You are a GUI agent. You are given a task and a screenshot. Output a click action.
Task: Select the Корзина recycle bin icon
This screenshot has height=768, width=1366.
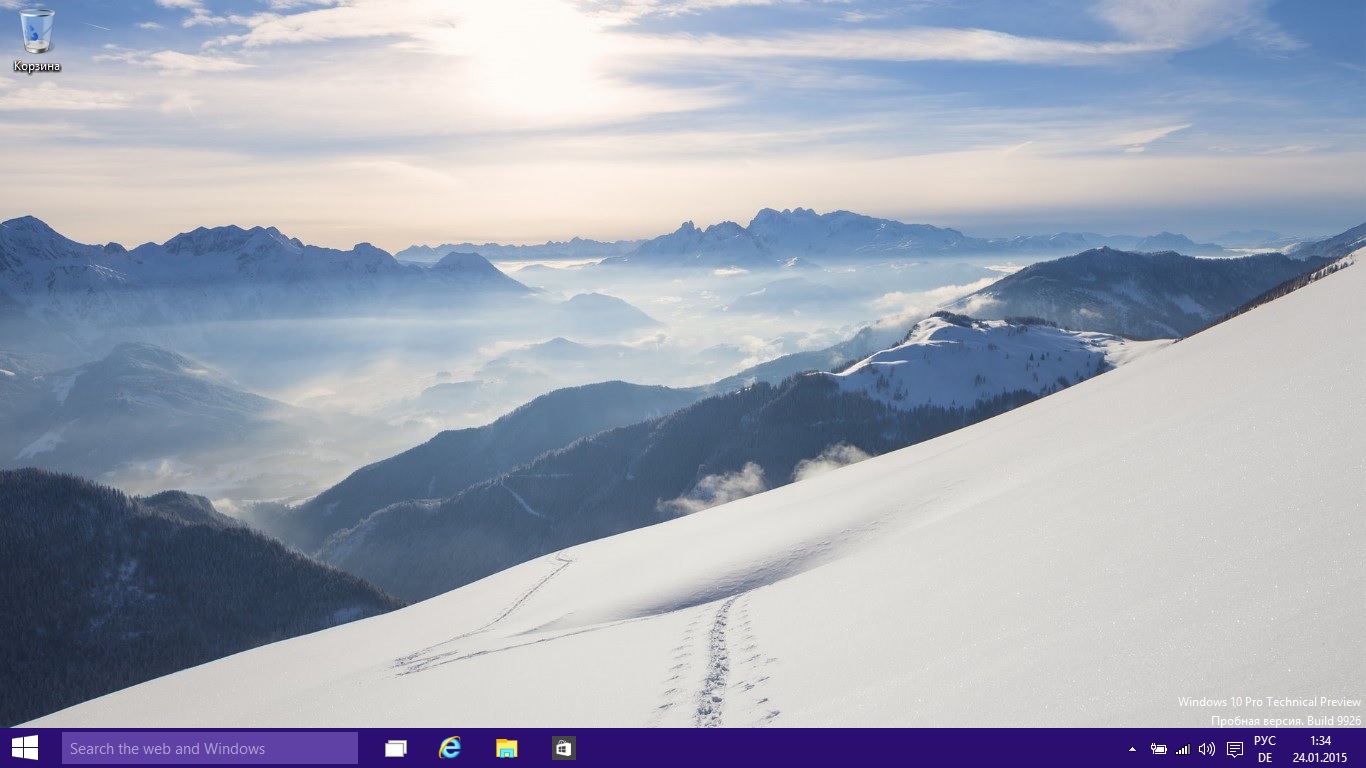point(37,31)
